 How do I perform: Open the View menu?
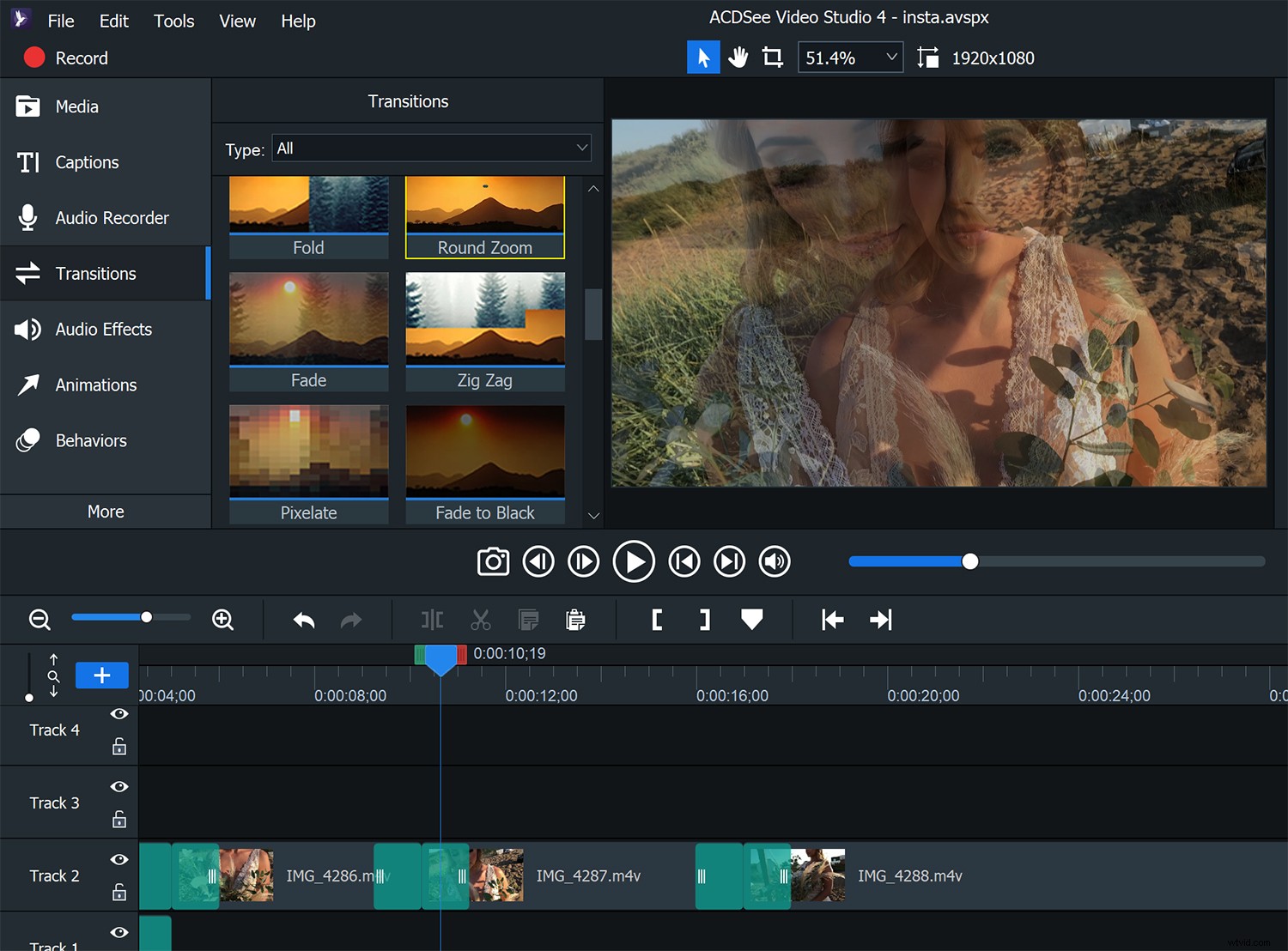(x=237, y=21)
